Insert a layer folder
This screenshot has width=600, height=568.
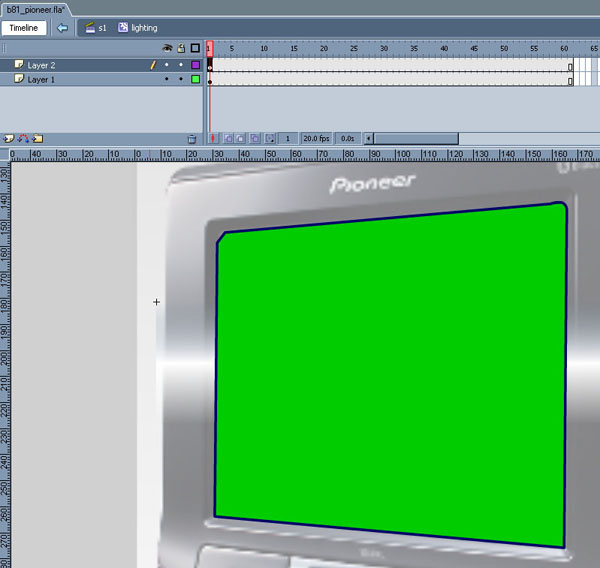tap(38, 139)
